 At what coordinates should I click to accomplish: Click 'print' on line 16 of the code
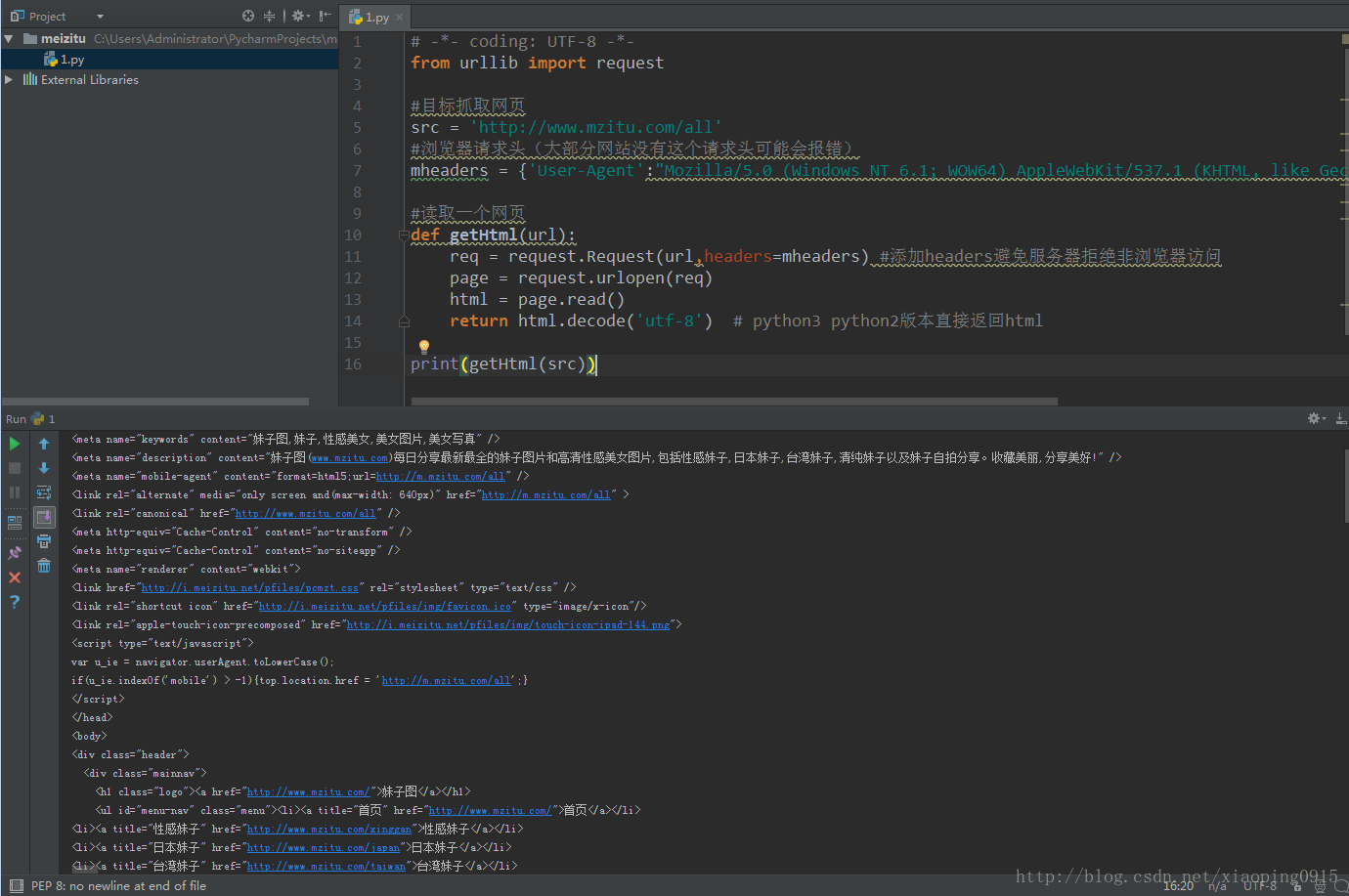[435, 363]
